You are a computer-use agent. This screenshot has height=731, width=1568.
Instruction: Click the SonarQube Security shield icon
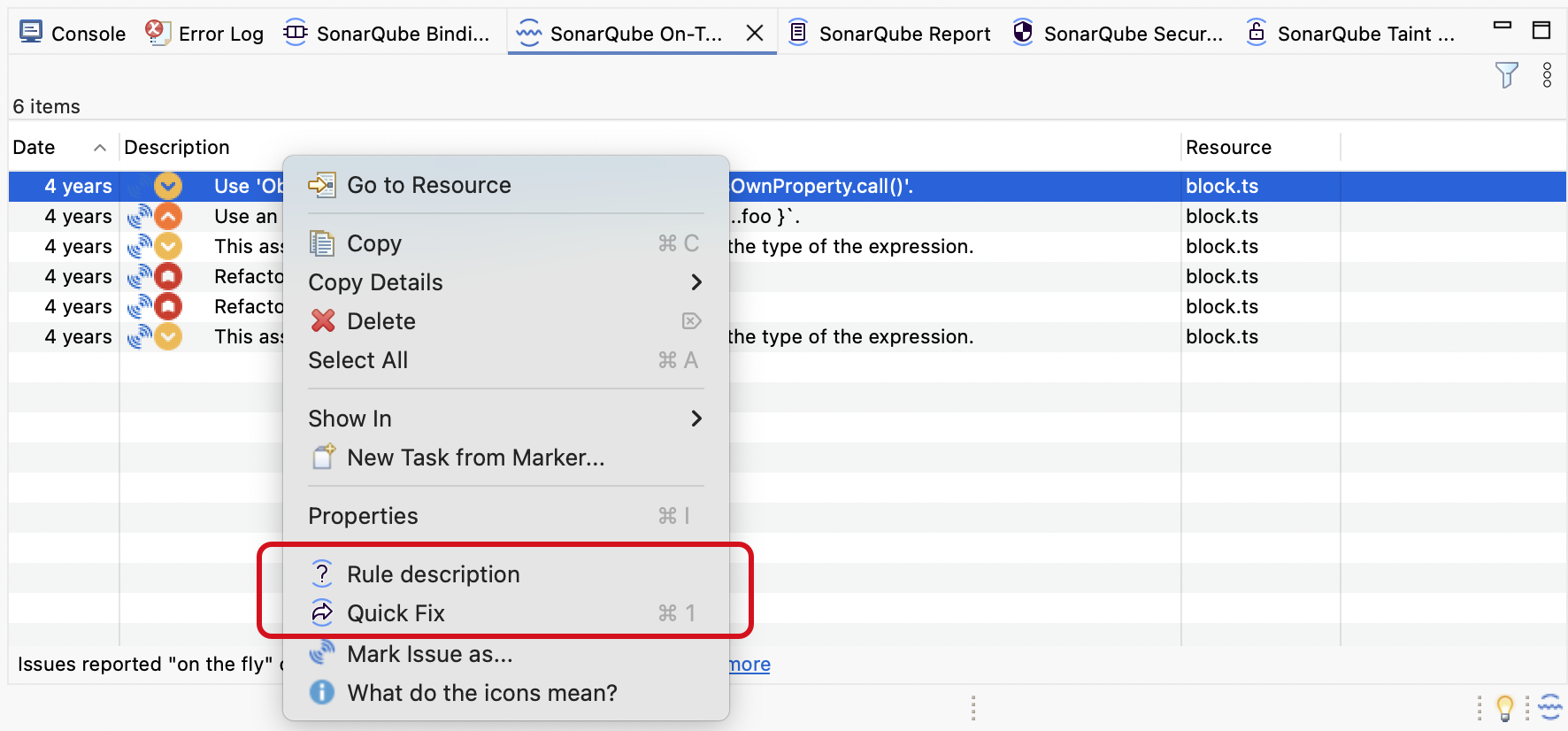pos(1023,33)
